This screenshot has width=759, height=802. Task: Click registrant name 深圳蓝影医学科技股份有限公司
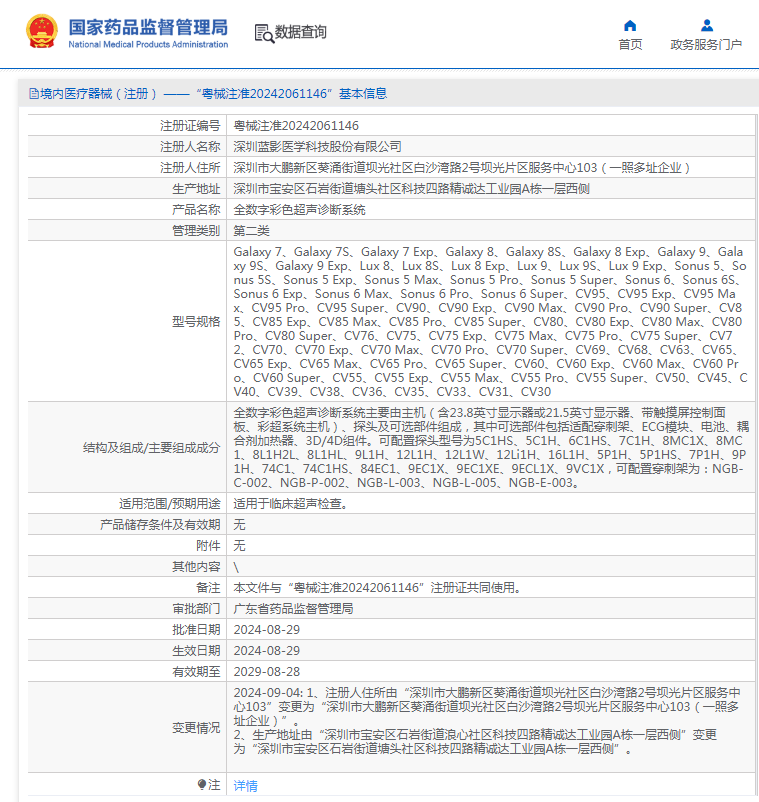(x=317, y=147)
